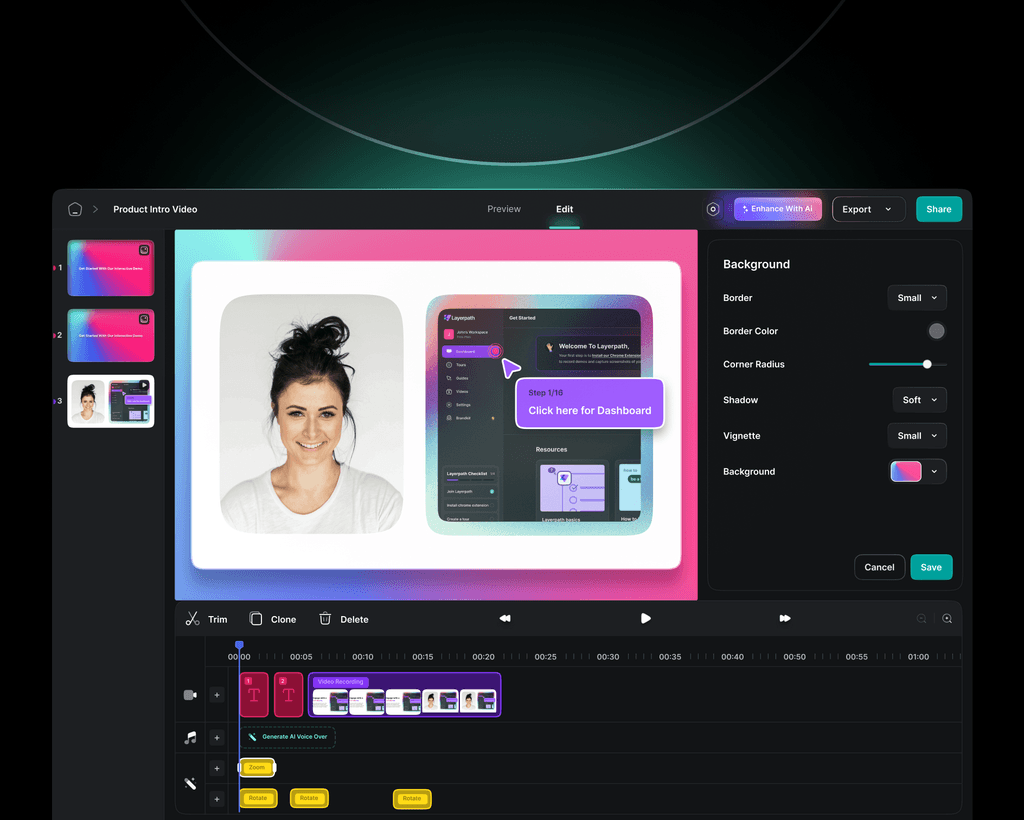Open the Vignette dropdown set to Small

(916, 435)
